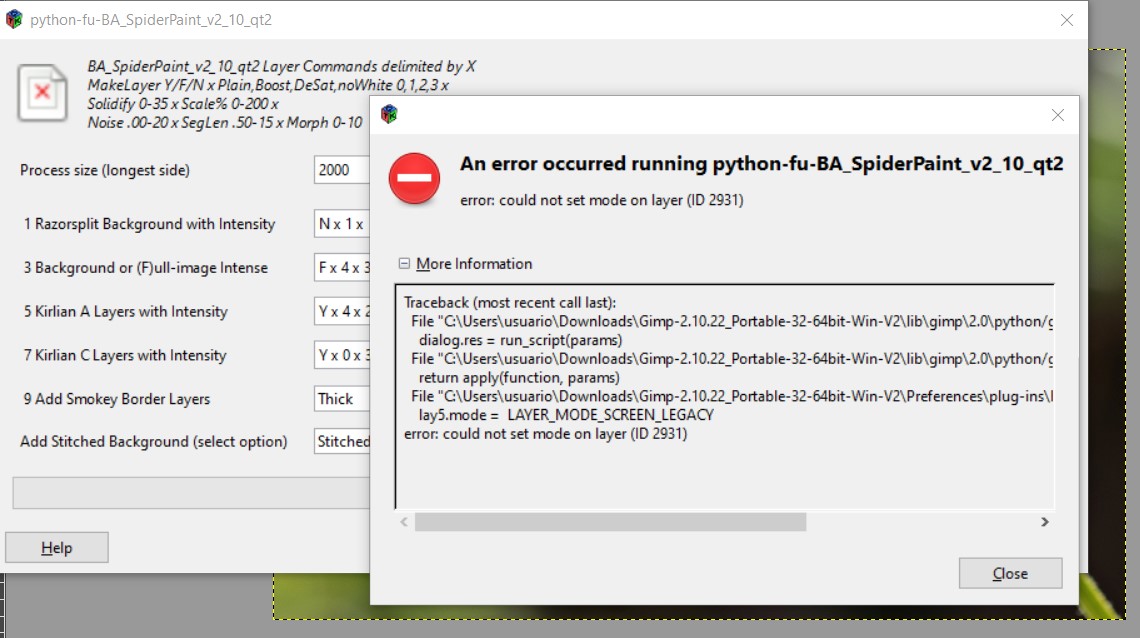Close the SpiderPaint plugin window with X
1140x638 pixels.
point(1067,20)
